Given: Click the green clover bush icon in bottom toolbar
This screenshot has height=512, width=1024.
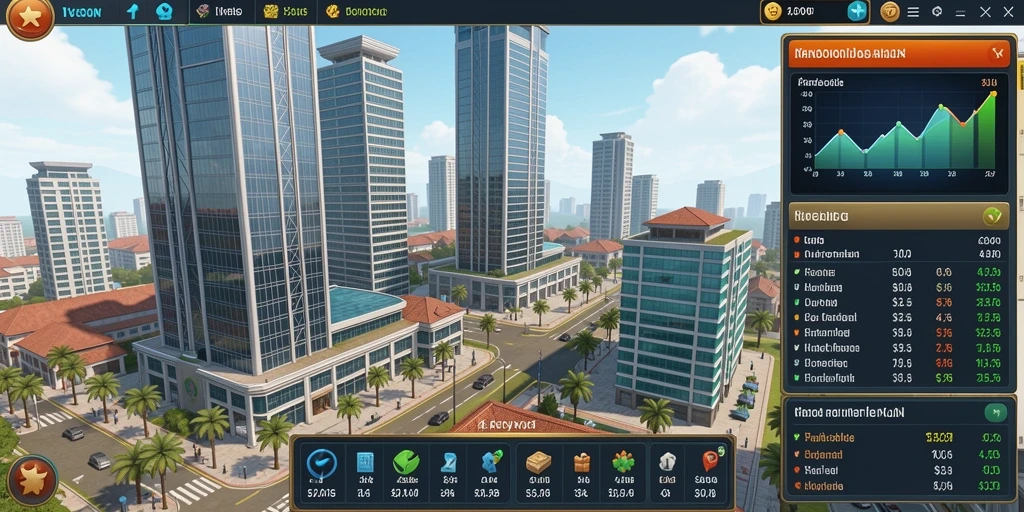Looking at the screenshot, I should tap(623, 462).
